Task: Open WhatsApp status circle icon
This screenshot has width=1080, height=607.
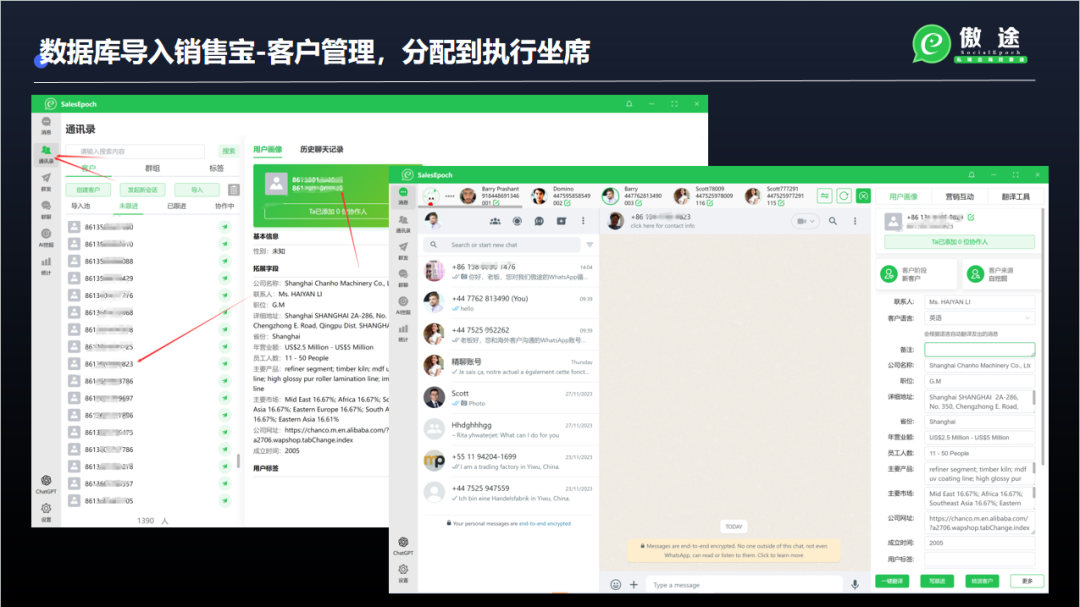Action: point(517,221)
